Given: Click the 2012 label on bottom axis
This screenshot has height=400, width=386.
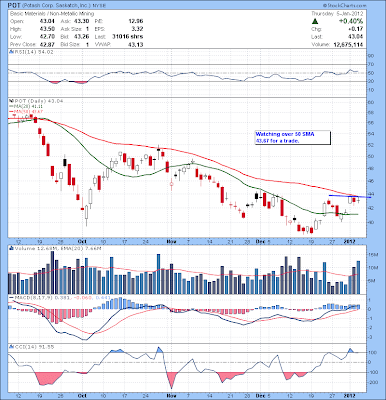Looking at the screenshot, I should [349, 395].
